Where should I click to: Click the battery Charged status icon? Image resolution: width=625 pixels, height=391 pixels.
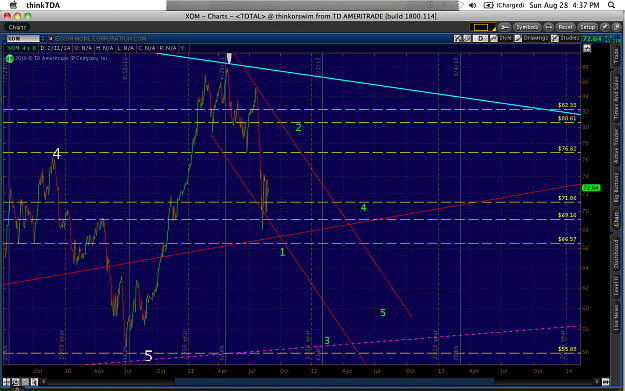(504, 5)
